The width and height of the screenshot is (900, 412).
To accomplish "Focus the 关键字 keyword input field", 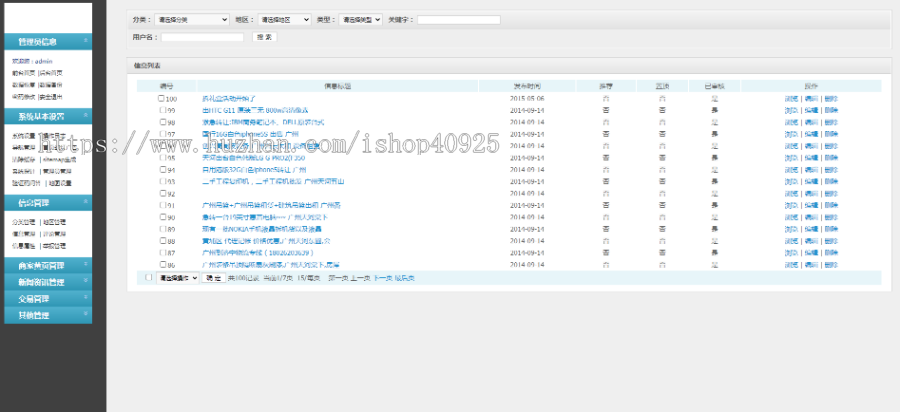I will point(459,20).
